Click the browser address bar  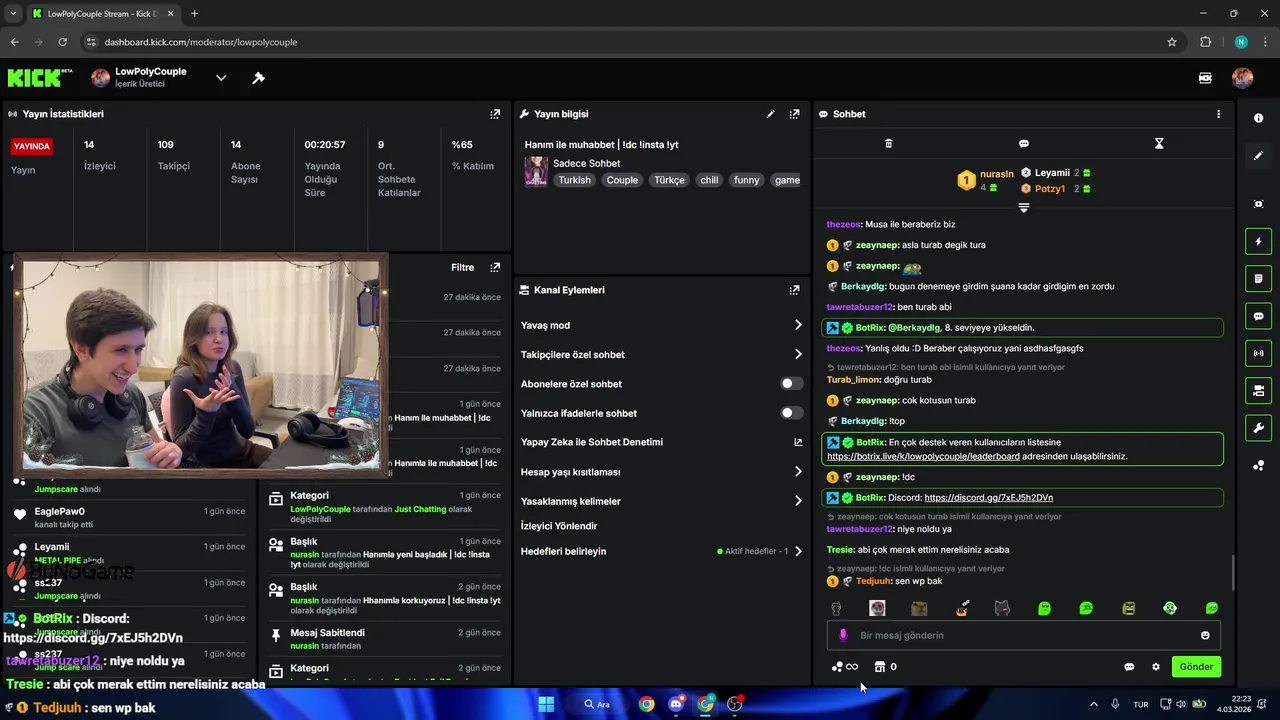pyautogui.click(x=620, y=42)
